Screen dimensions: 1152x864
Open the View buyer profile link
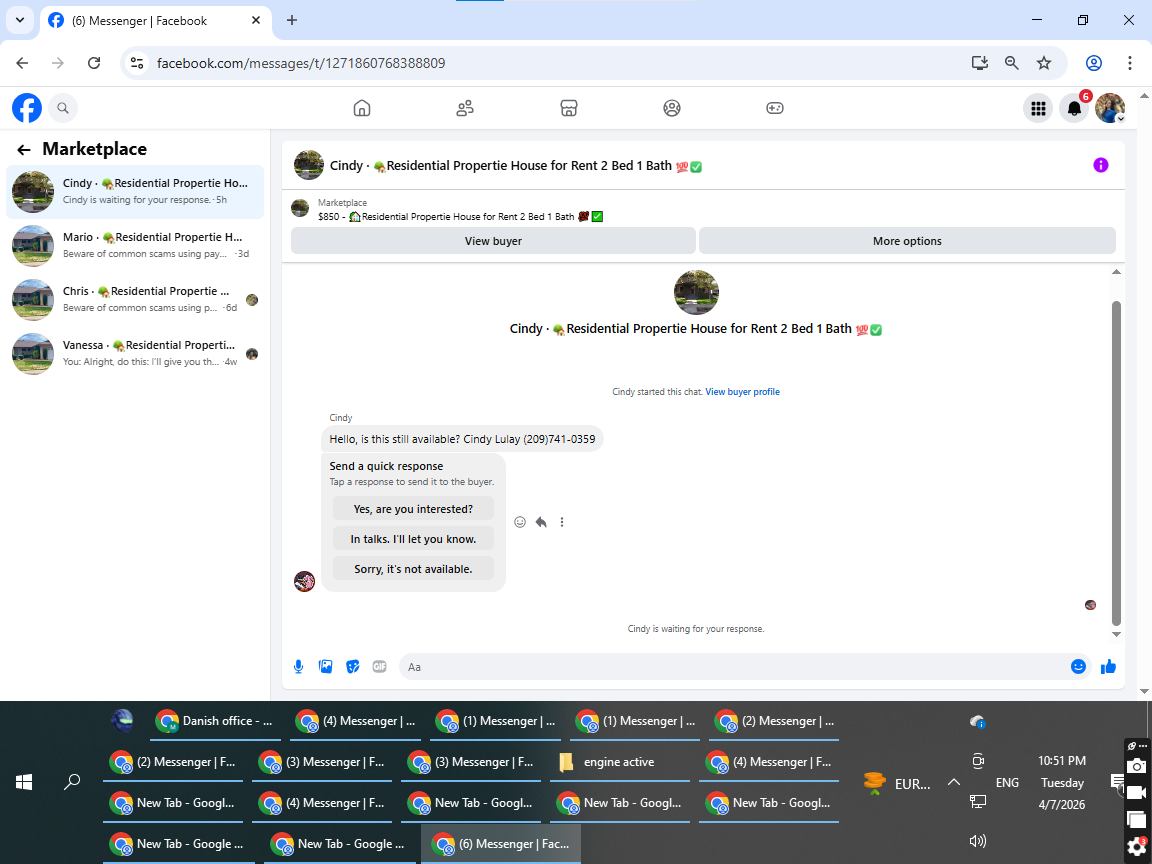(x=742, y=392)
